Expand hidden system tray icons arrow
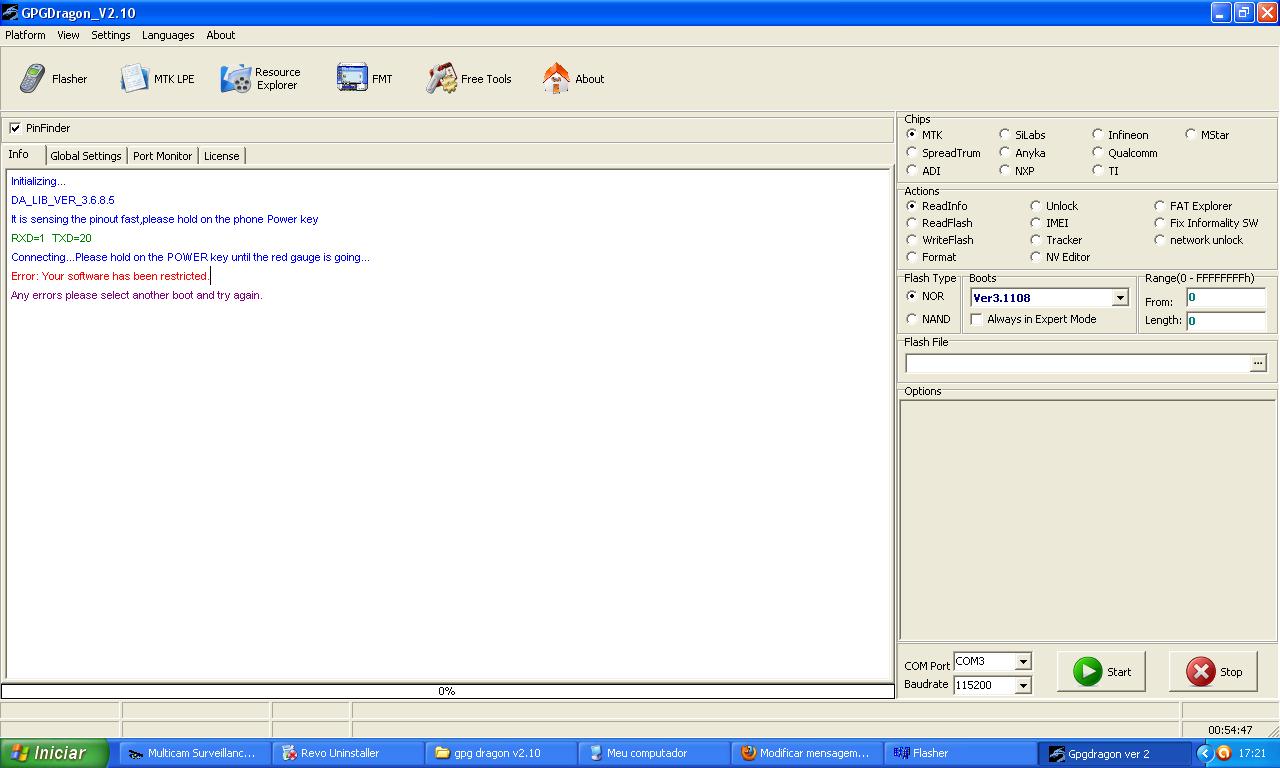 [1204, 753]
